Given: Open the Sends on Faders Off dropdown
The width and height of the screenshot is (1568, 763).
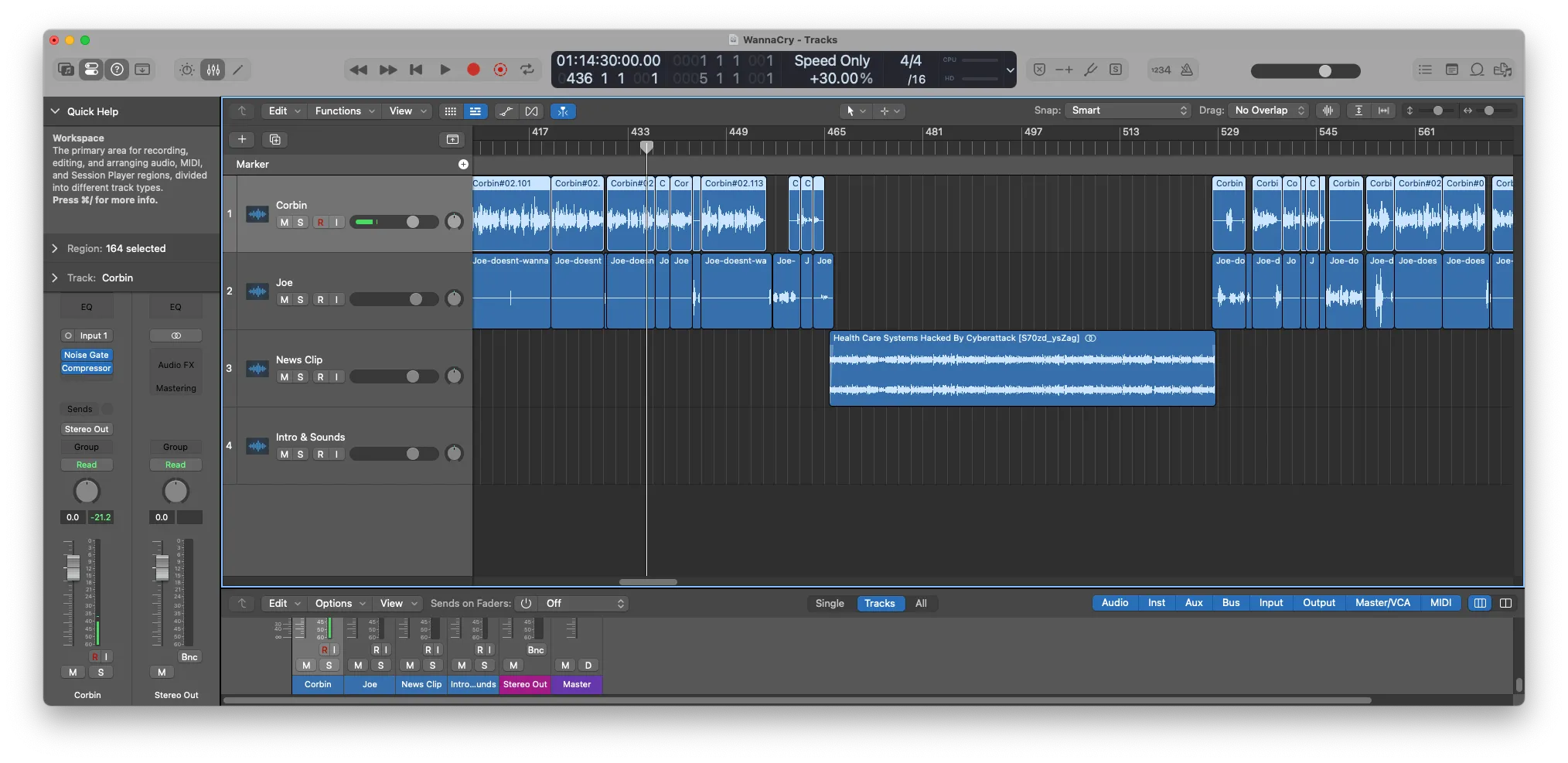Looking at the screenshot, I should coord(585,604).
